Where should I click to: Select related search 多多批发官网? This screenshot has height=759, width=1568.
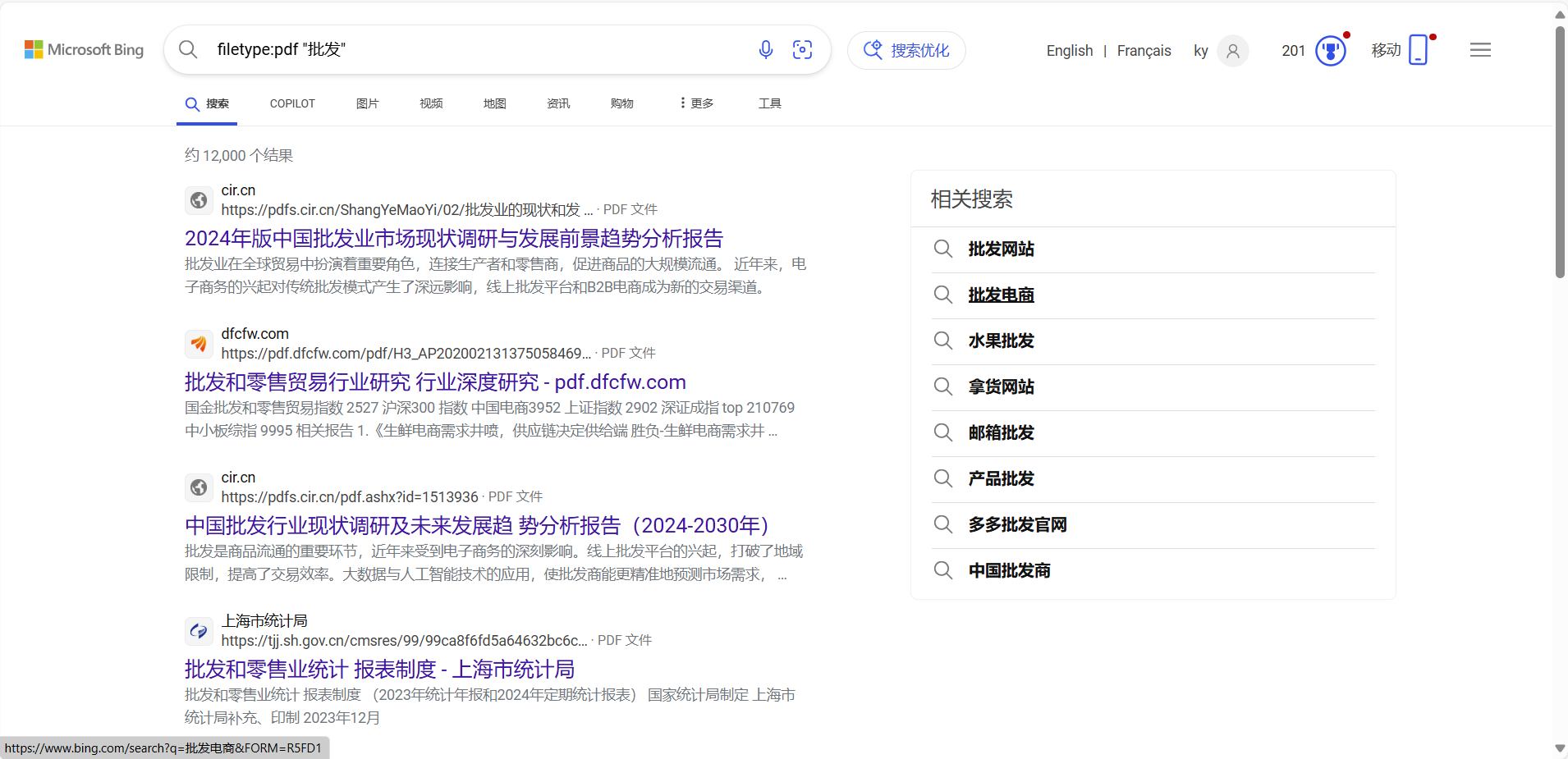point(1017,525)
